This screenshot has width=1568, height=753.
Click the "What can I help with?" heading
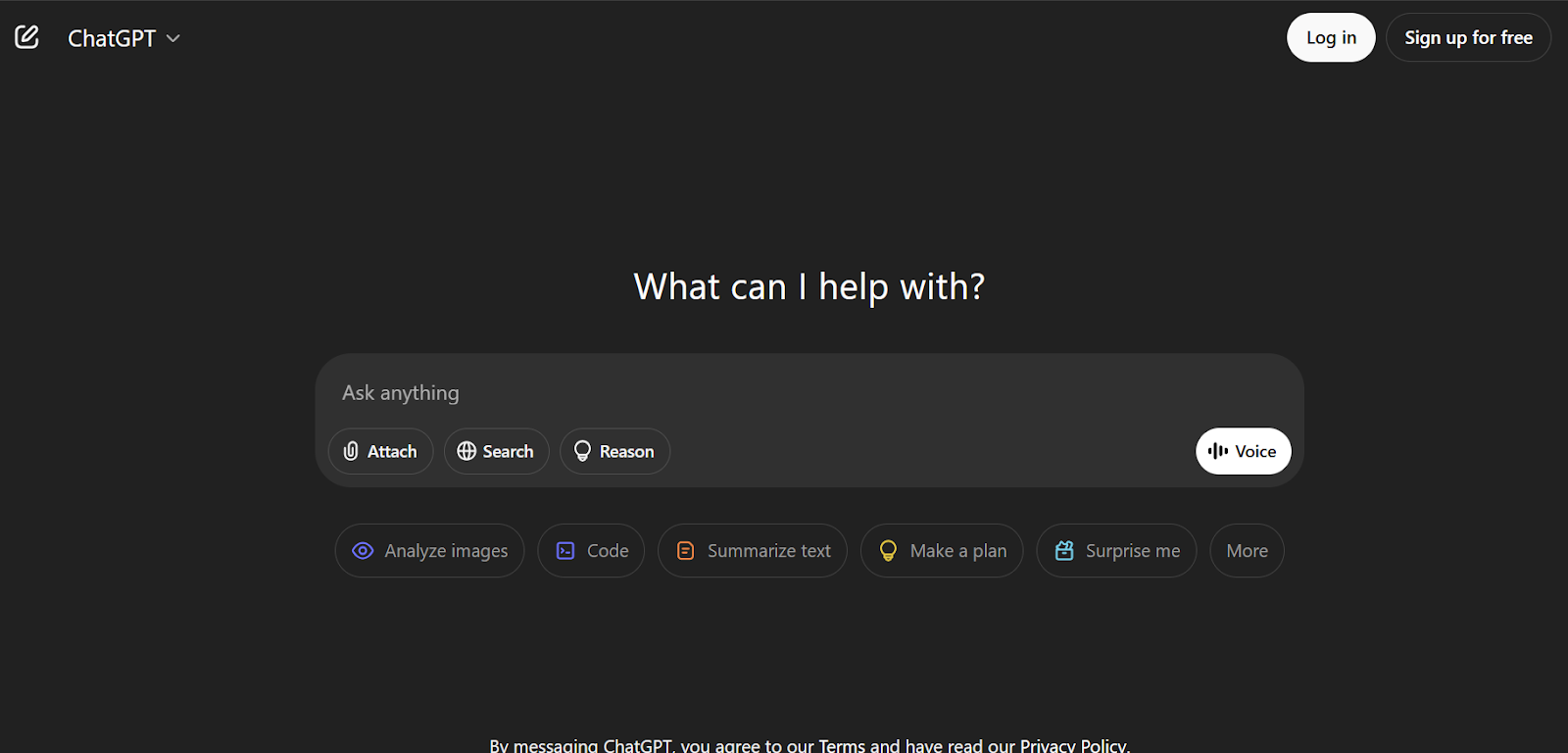809,287
